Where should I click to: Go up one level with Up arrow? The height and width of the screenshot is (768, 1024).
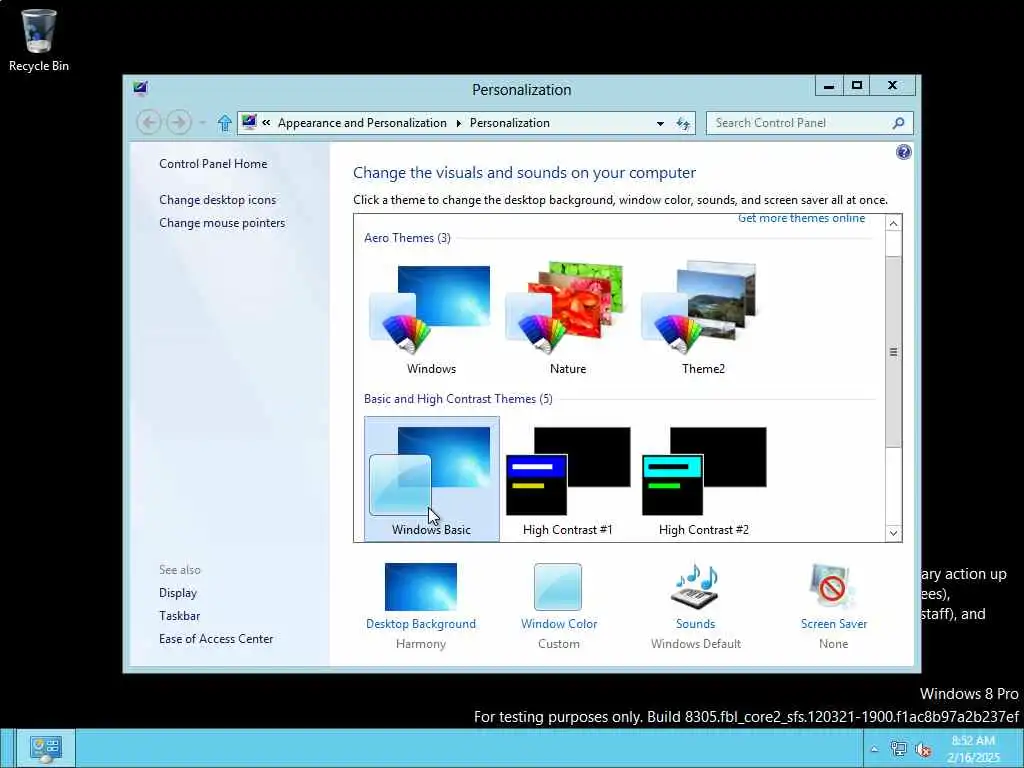pyautogui.click(x=225, y=123)
